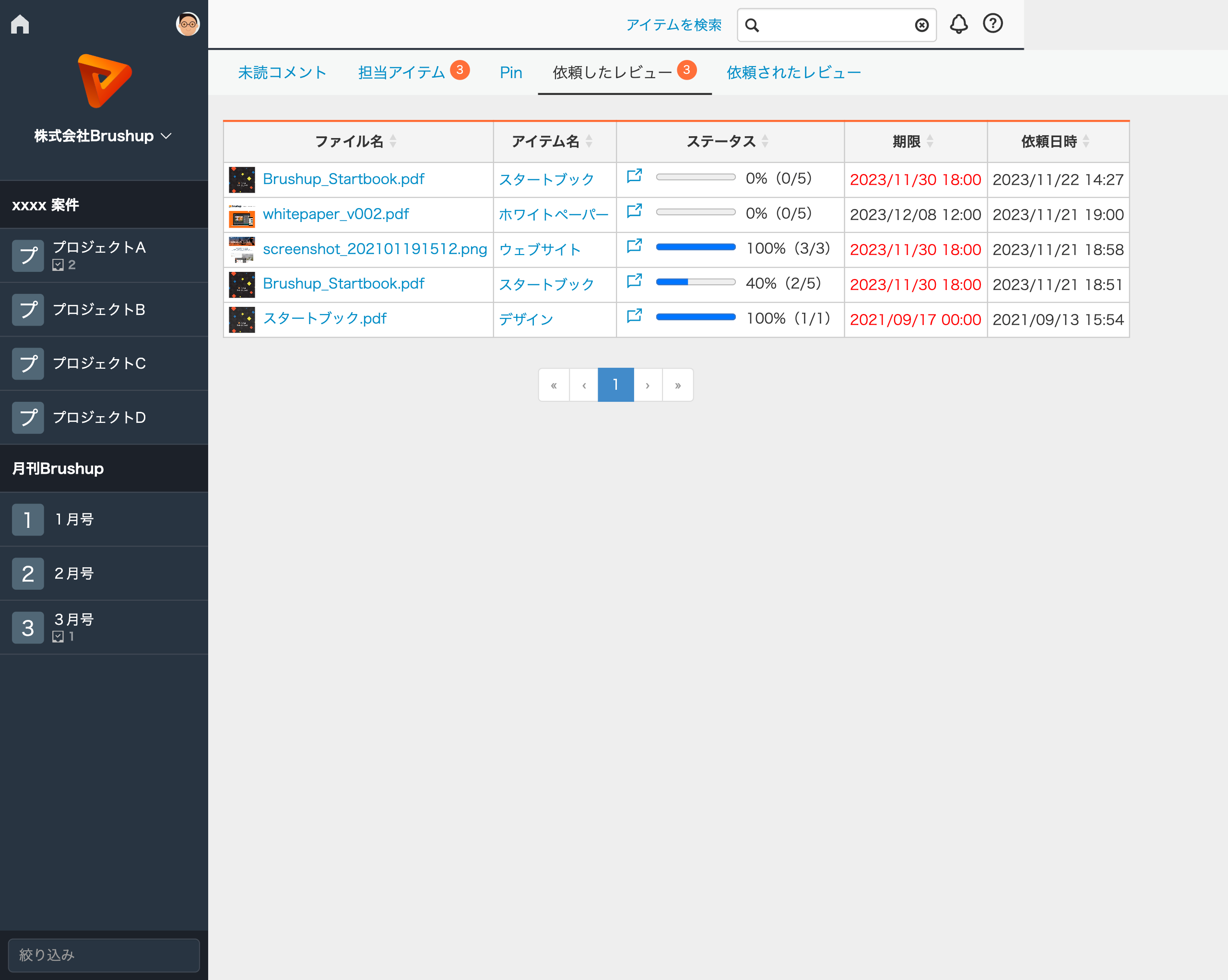Open the スタートブック.pdf file link
Viewport: 1228px width, 980px height.
pyautogui.click(x=325, y=318)
